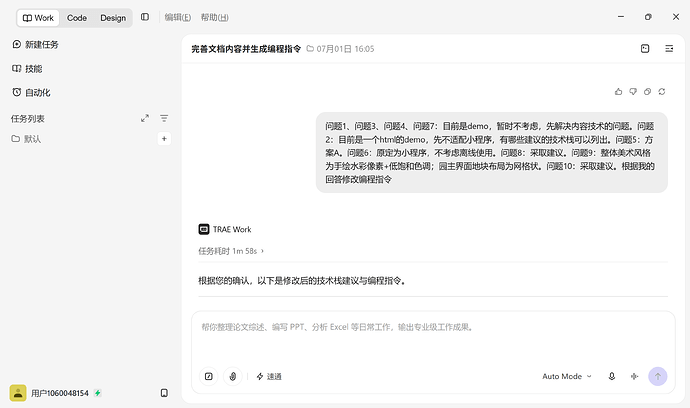Open user profile 用户1060048154

pyautogui.click(x=60, y=393)
